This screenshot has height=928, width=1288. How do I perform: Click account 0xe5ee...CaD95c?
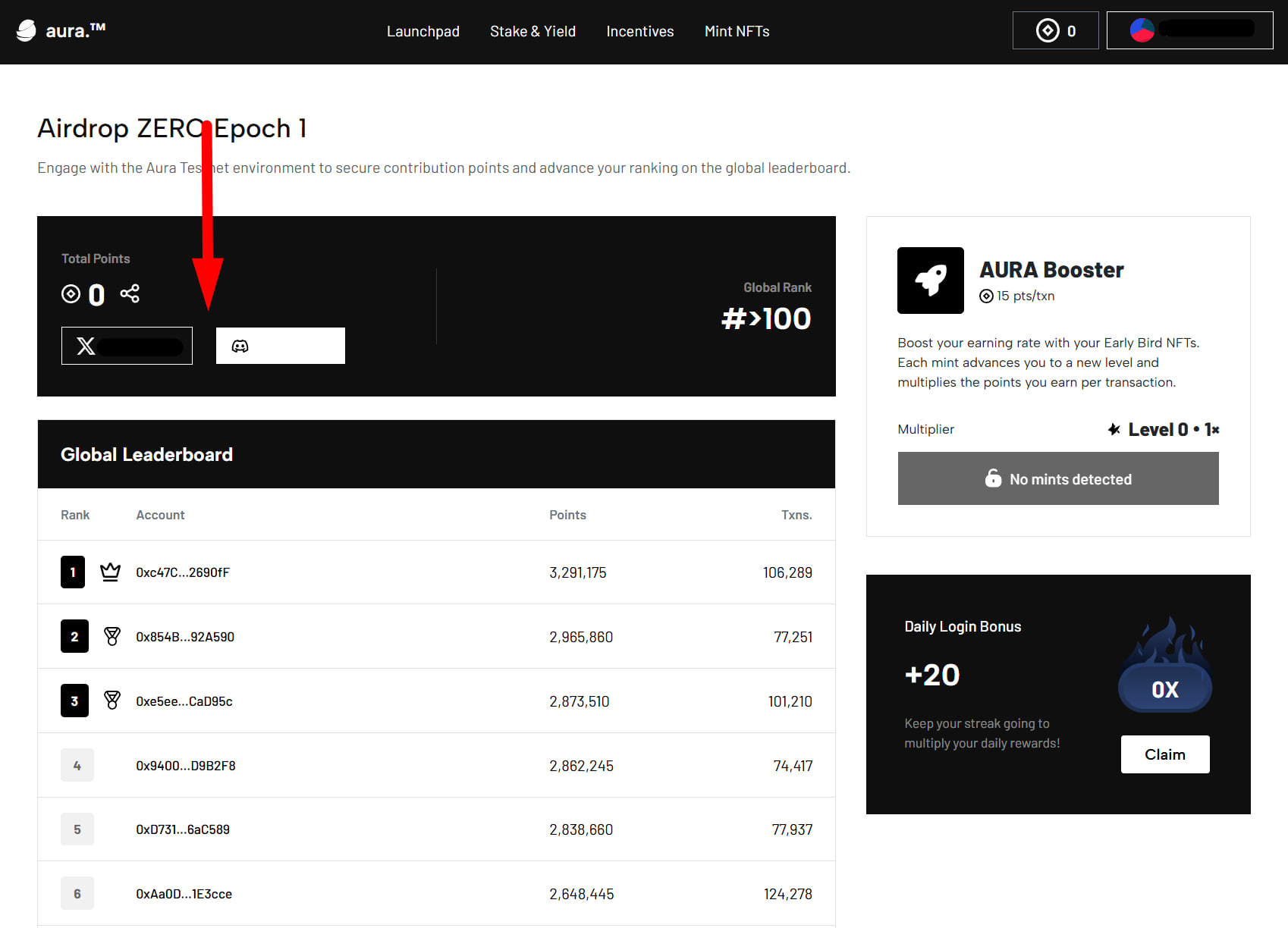(184, 701)
